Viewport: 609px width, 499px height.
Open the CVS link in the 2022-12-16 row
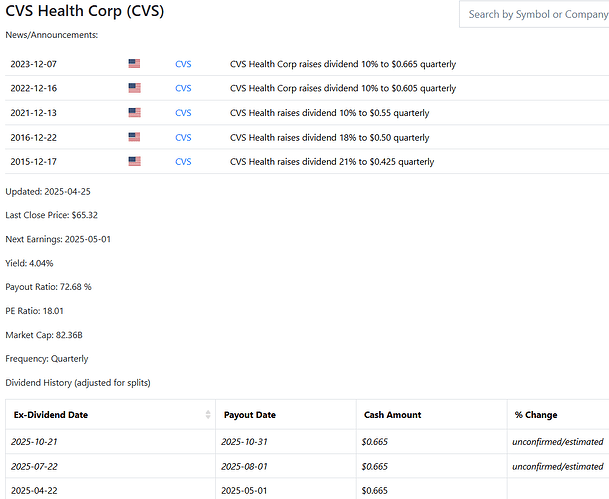[183, 89]
